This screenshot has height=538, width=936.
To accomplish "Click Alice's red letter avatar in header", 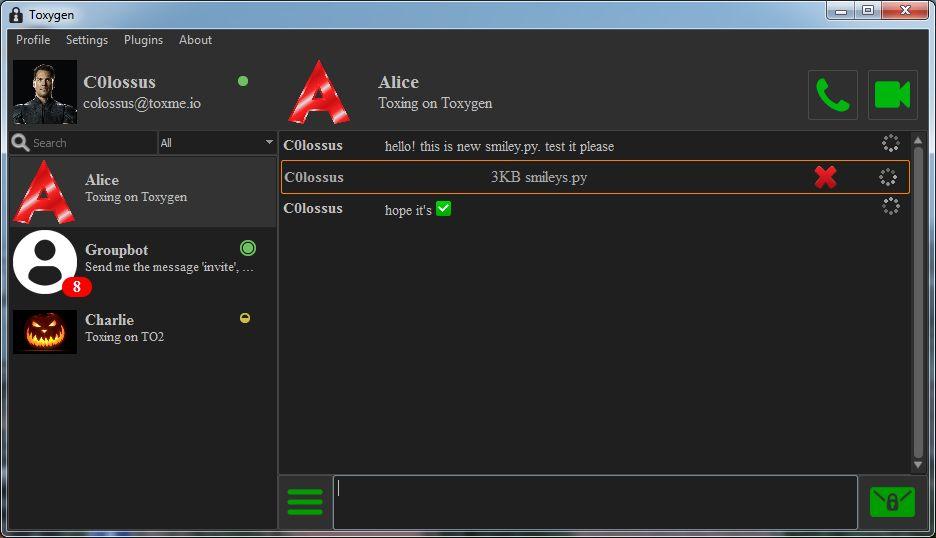I will [320, 93].
